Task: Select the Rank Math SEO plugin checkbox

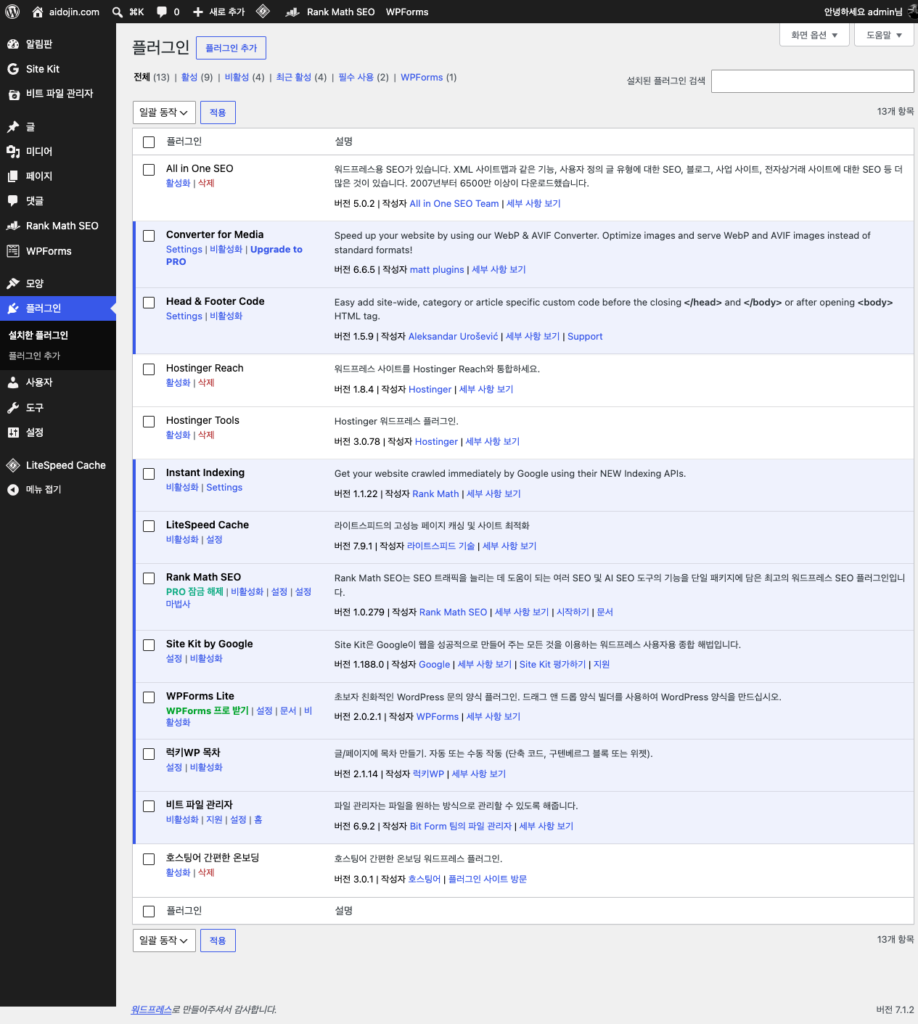Action: point(149,578)
